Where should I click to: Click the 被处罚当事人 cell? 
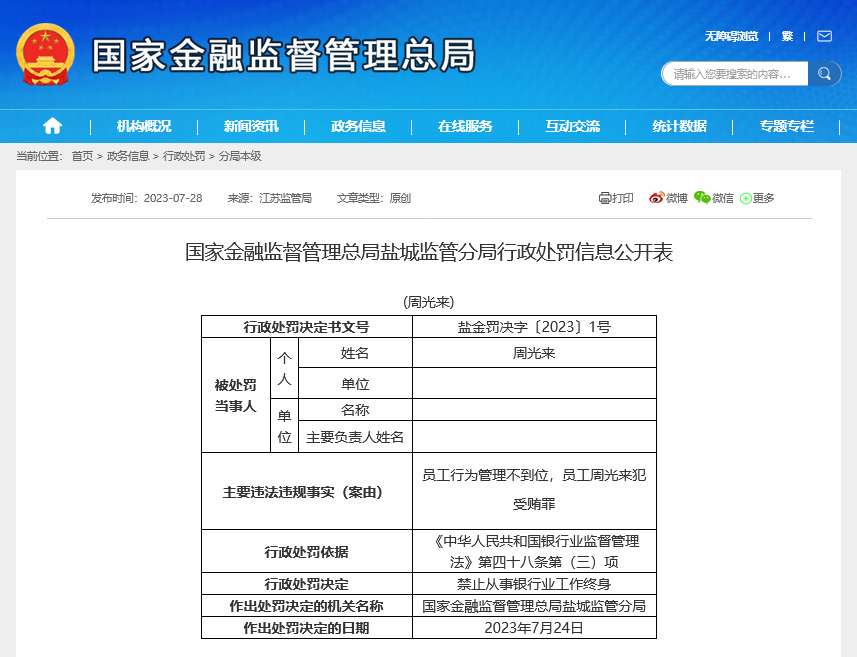coord(236,395)
